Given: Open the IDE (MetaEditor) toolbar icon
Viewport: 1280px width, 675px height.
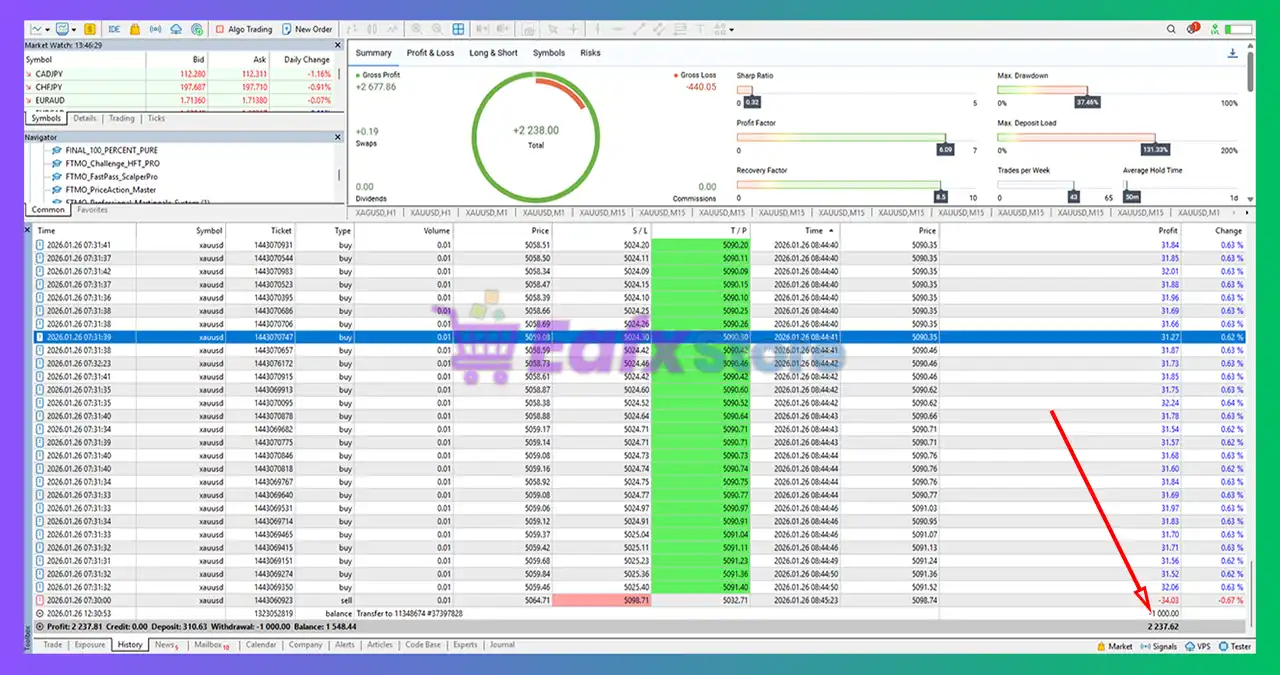Looking at the screenshot, I should click(115, 29).
